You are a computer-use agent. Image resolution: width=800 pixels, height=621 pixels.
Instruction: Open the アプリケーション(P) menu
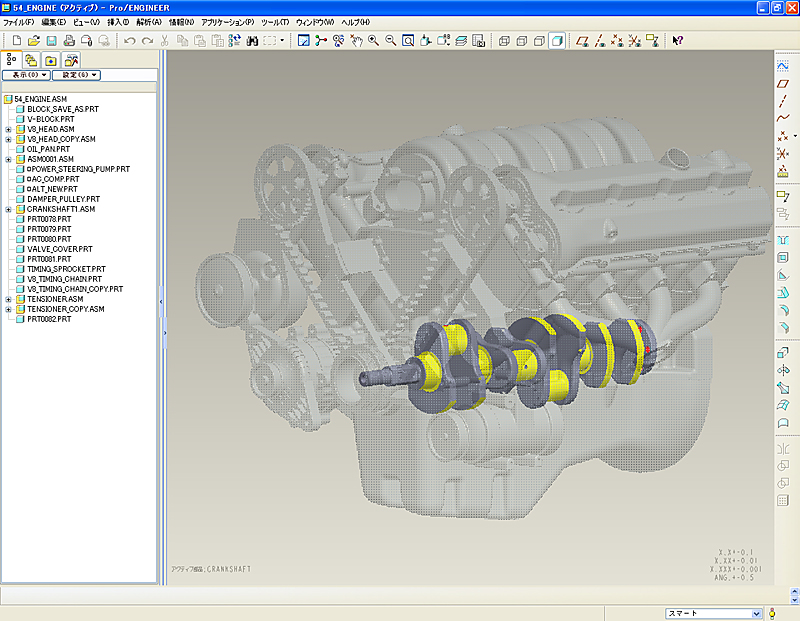[x=227, y=22]
